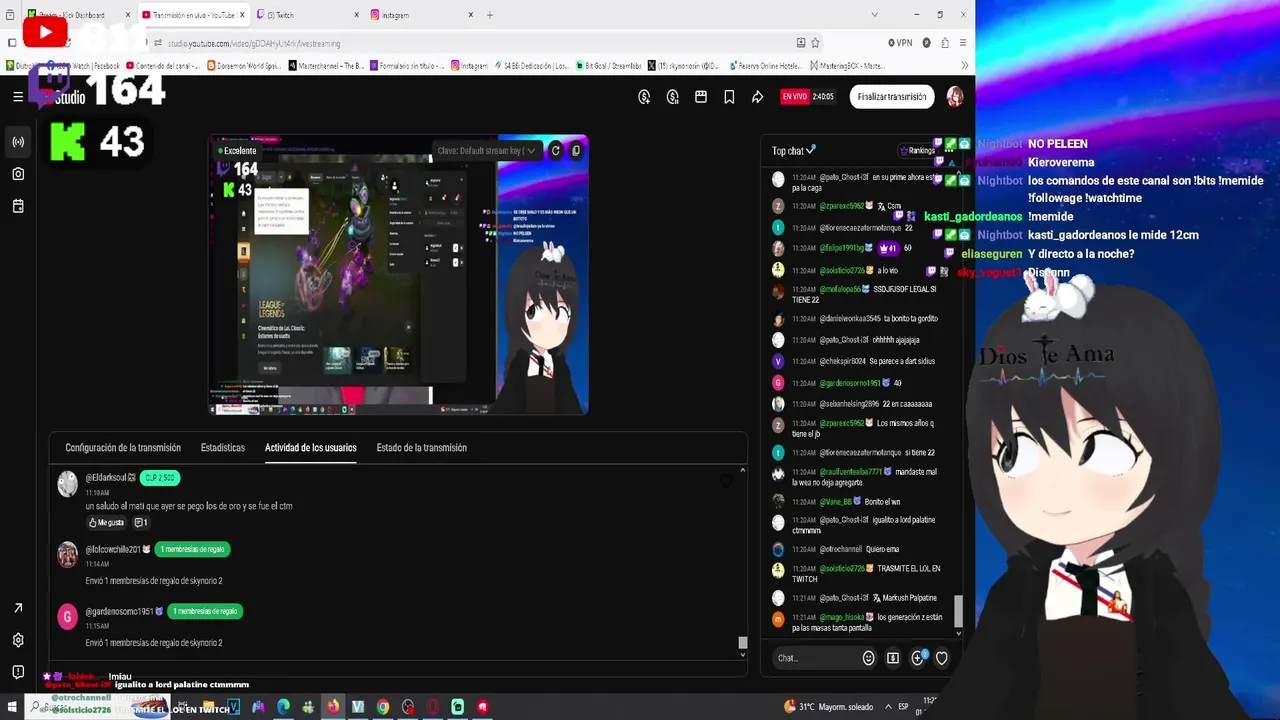The image size is (1280, 720).
Task: Click the user activity panel scrollbar
Action: [742, 643]
